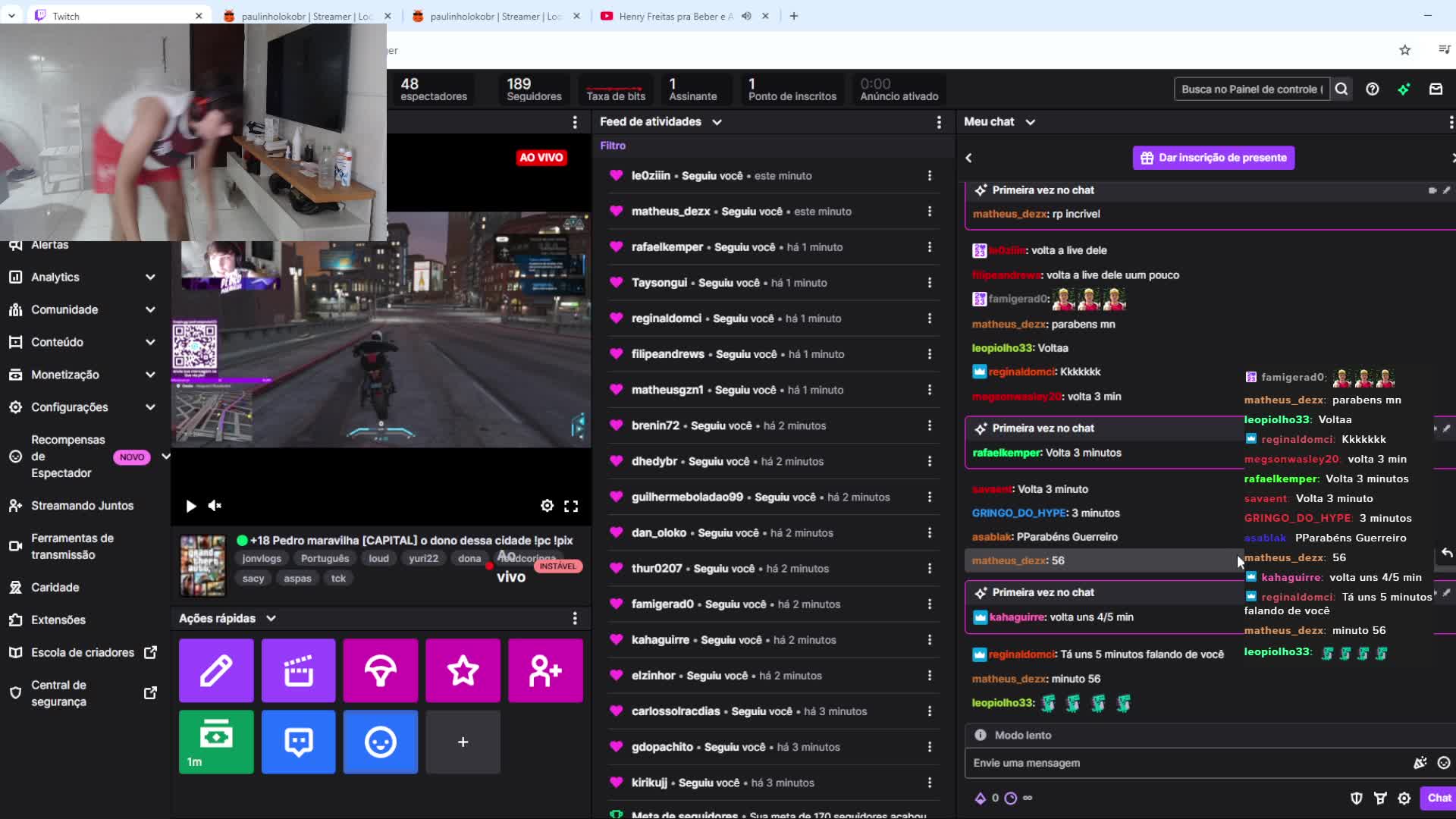Viewport: 1456px width, 819px height.
Task: Switch to Henry Freitas YouTube tab
Action: [x=675, y=15]
